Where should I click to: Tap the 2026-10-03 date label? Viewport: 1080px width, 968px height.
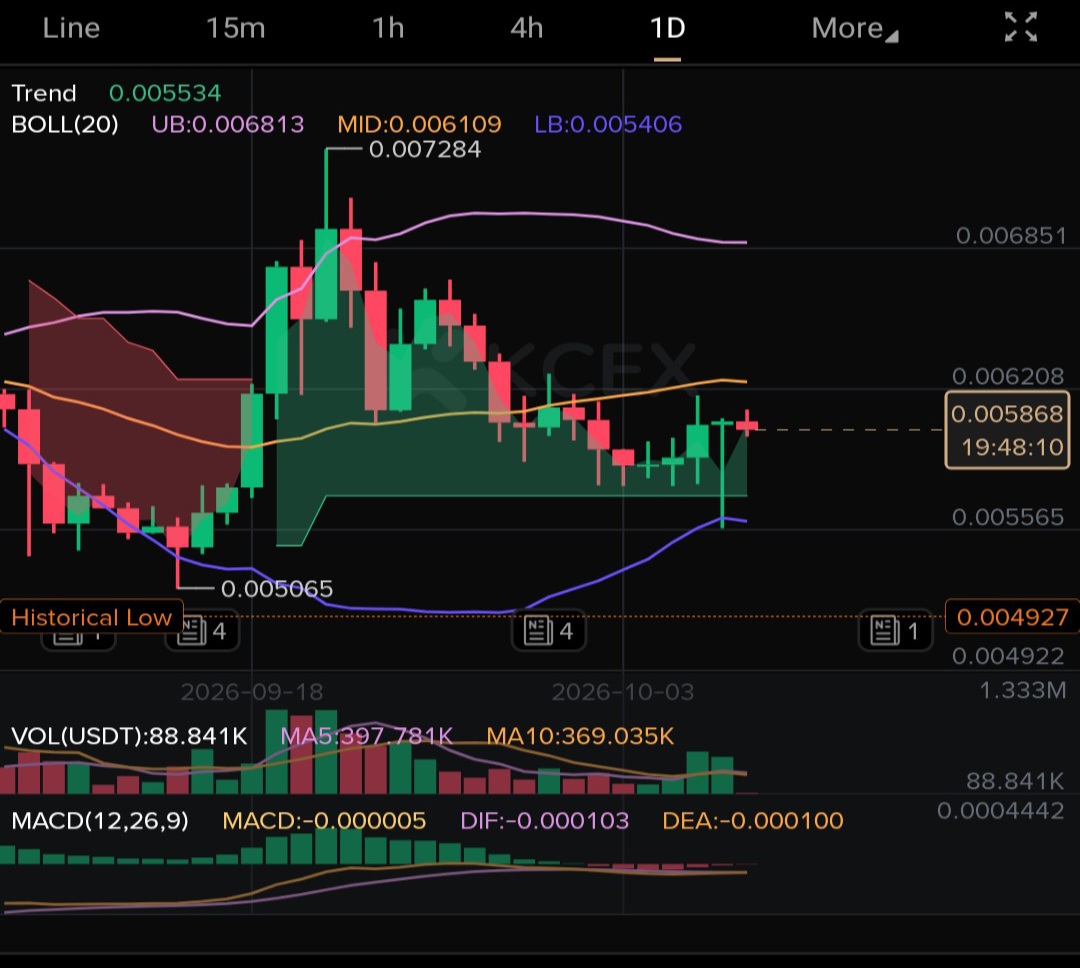(x=623, y=692)
